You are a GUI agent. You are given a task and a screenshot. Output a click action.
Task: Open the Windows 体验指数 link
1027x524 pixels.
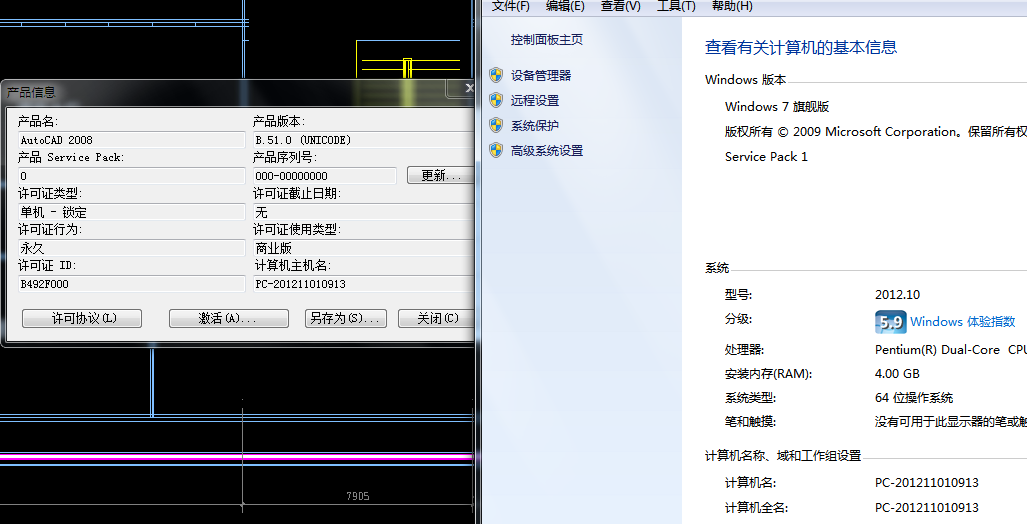pos(963,322)
